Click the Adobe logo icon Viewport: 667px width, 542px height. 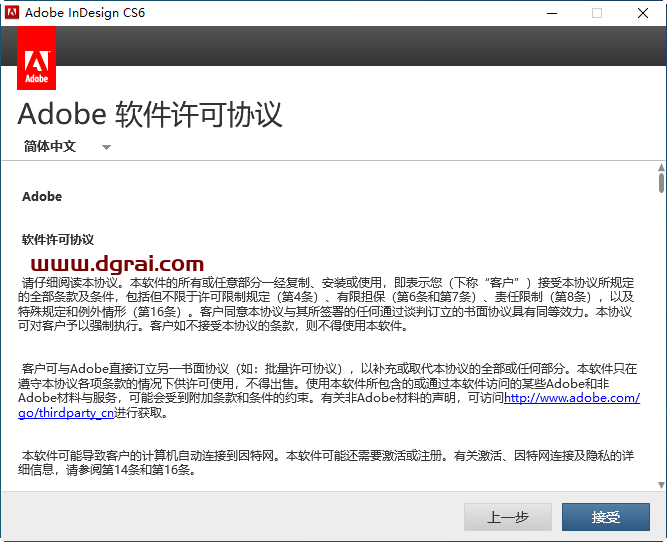point(36,58)
